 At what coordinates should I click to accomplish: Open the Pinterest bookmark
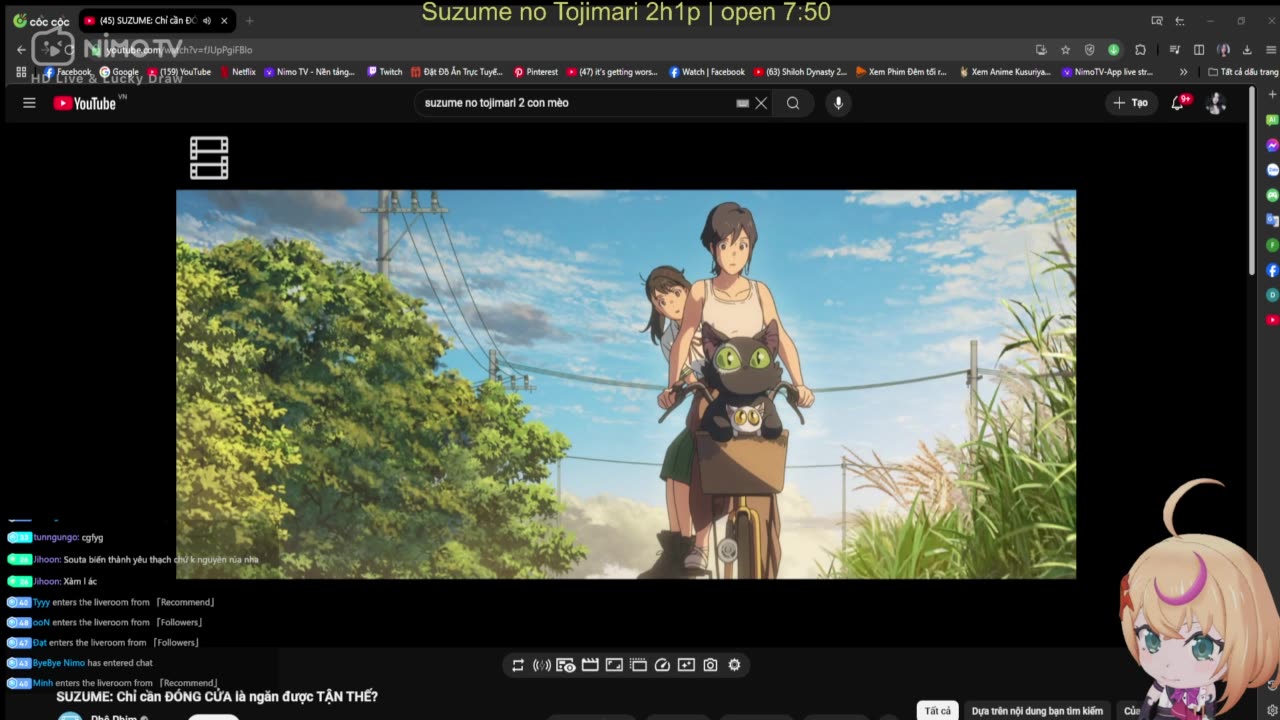[x=536, y=72]
